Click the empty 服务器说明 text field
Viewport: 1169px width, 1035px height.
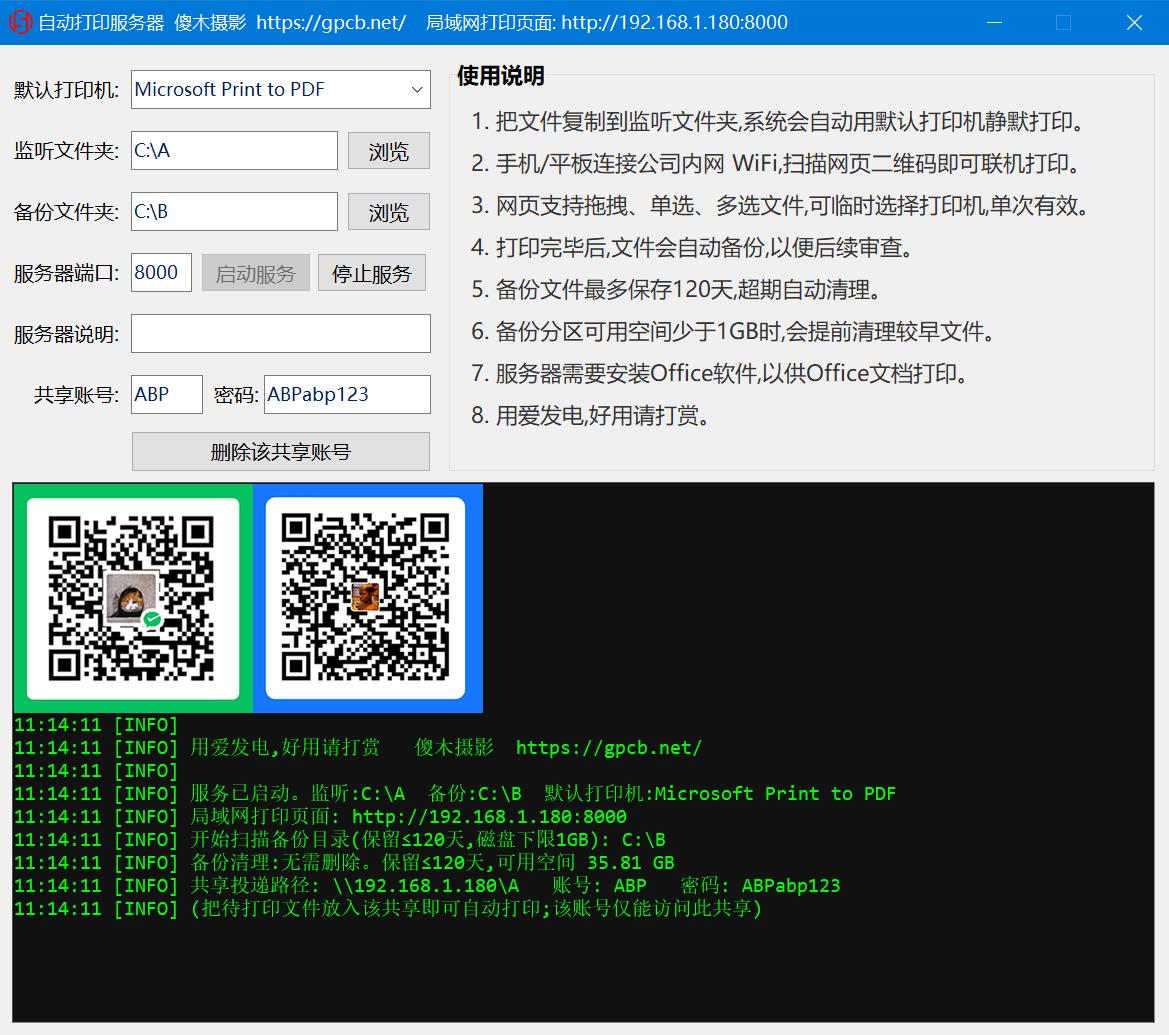pos(280,333)
